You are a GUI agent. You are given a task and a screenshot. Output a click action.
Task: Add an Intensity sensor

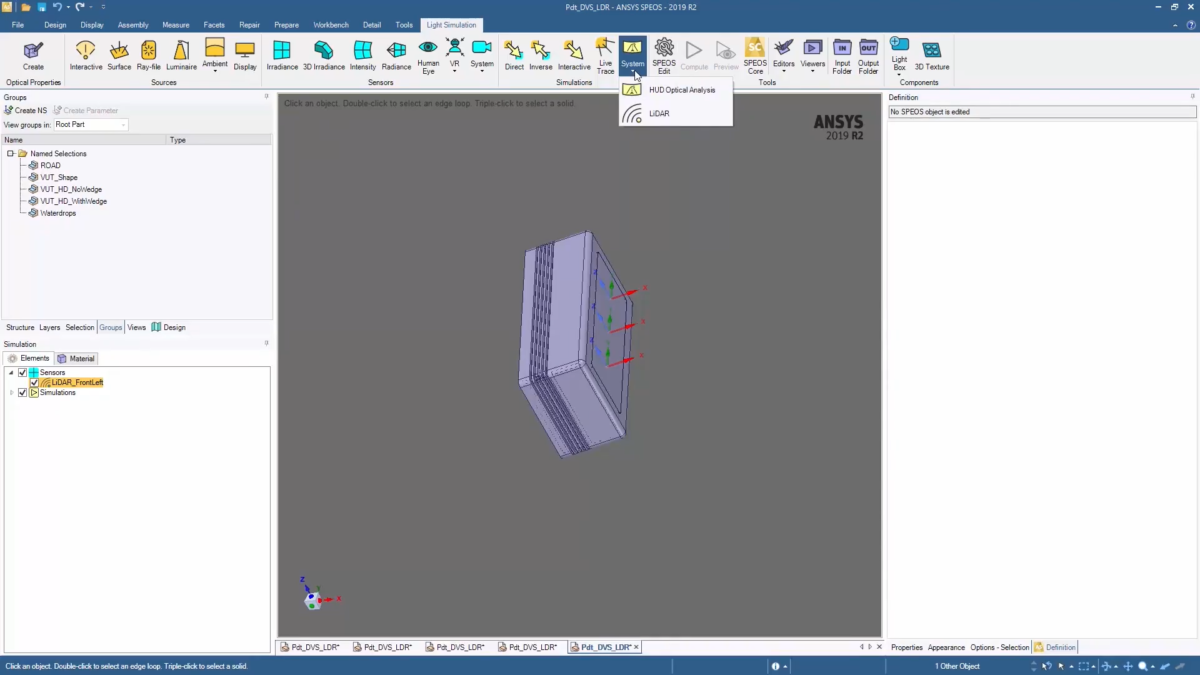click(363, 55)
